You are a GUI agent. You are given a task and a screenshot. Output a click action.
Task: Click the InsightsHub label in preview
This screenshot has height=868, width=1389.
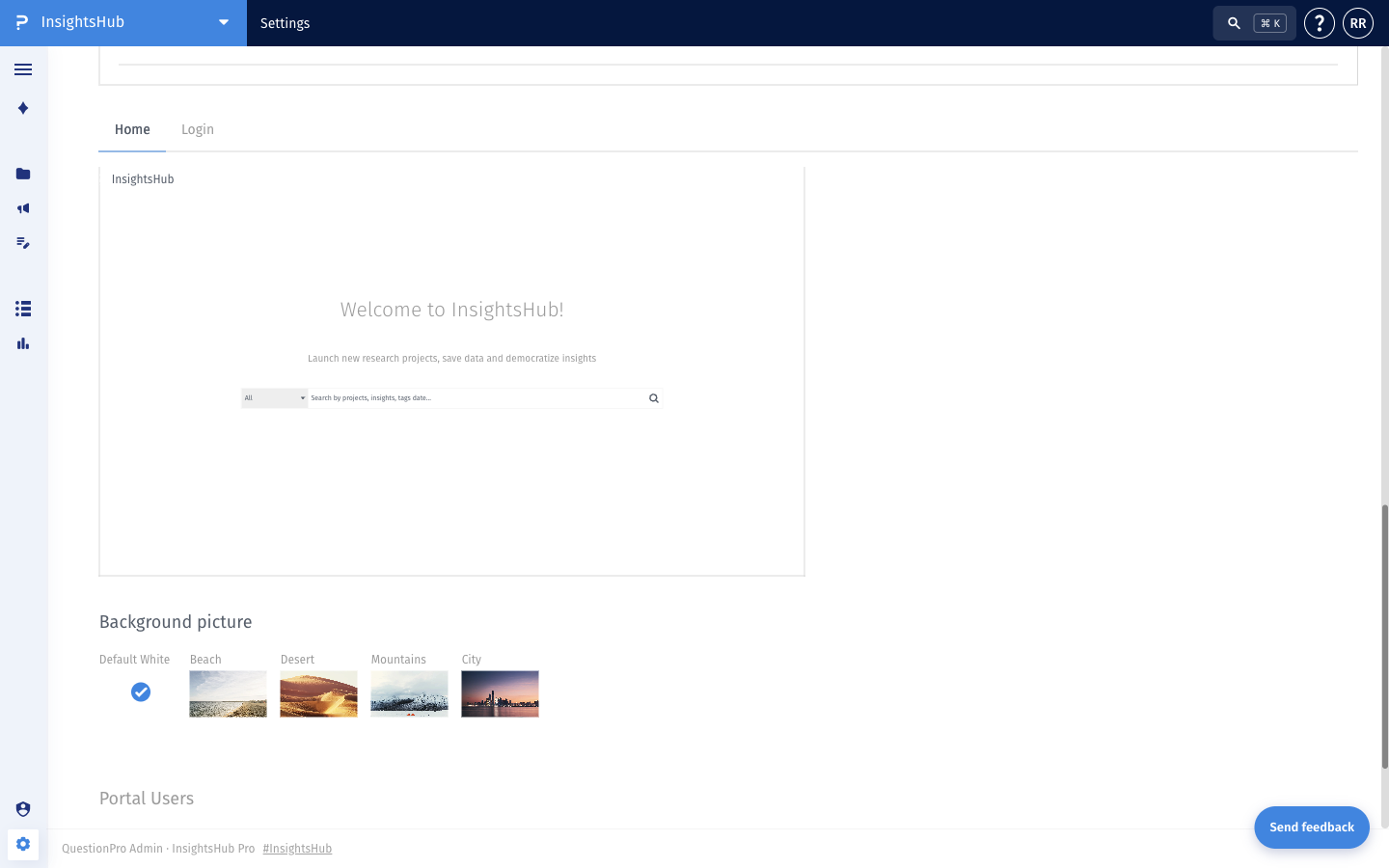click(143, 179)
